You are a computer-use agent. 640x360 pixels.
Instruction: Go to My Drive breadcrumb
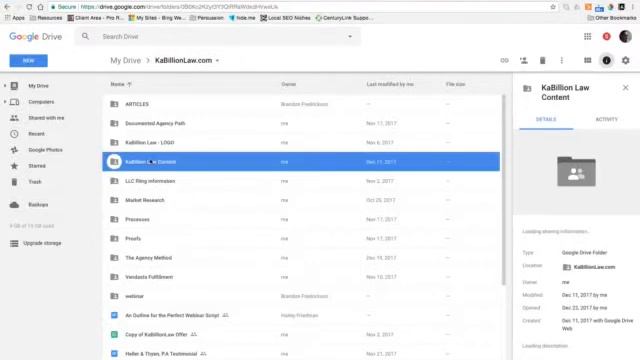(125, 60)
